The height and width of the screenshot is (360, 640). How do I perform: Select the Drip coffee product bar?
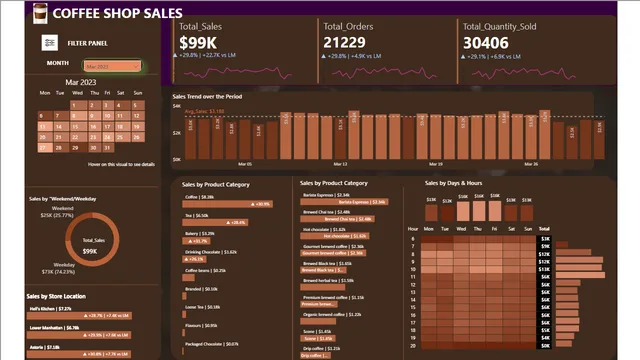pos(316,356)
